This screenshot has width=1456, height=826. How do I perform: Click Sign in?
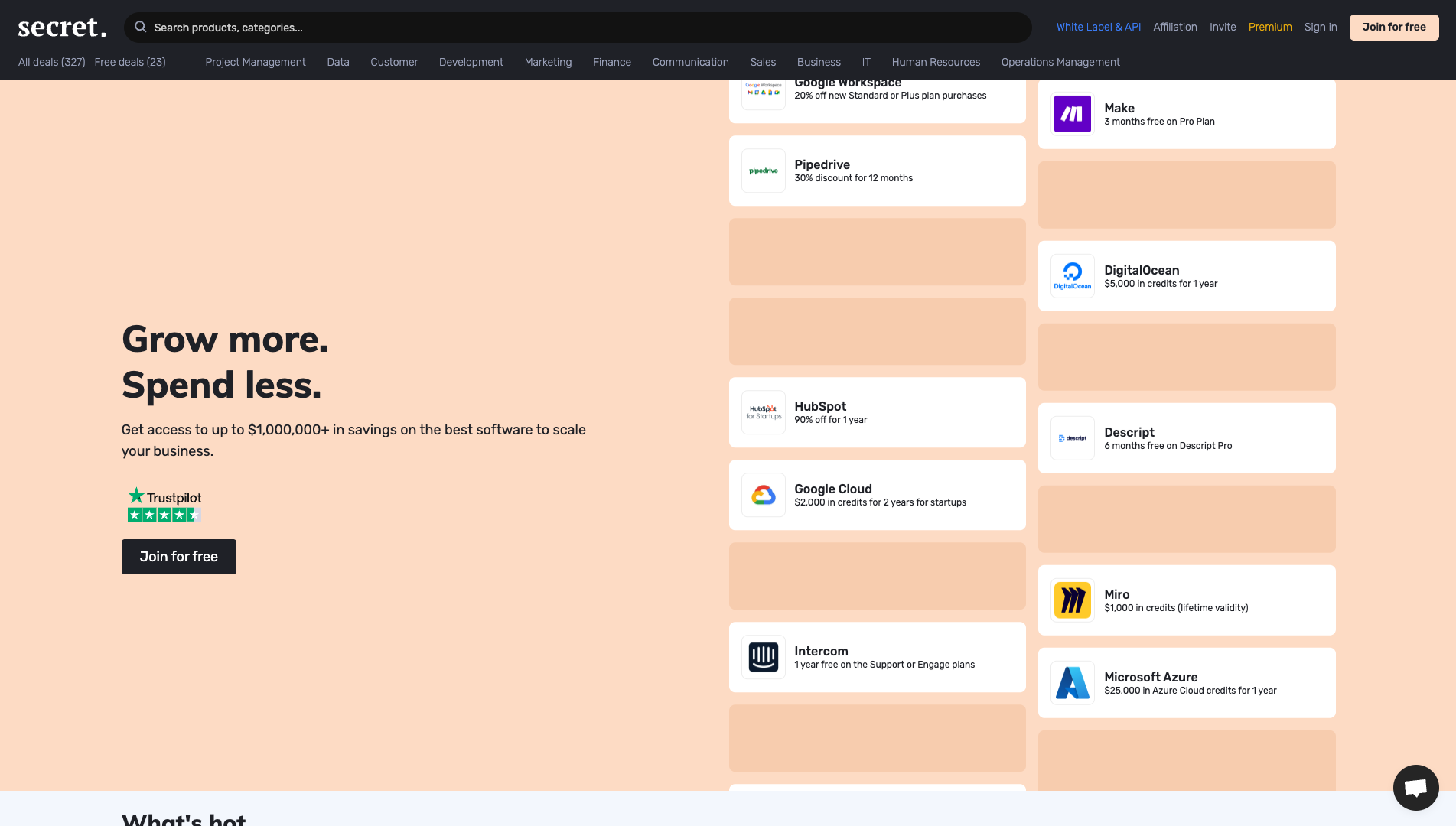point(1320,27)
